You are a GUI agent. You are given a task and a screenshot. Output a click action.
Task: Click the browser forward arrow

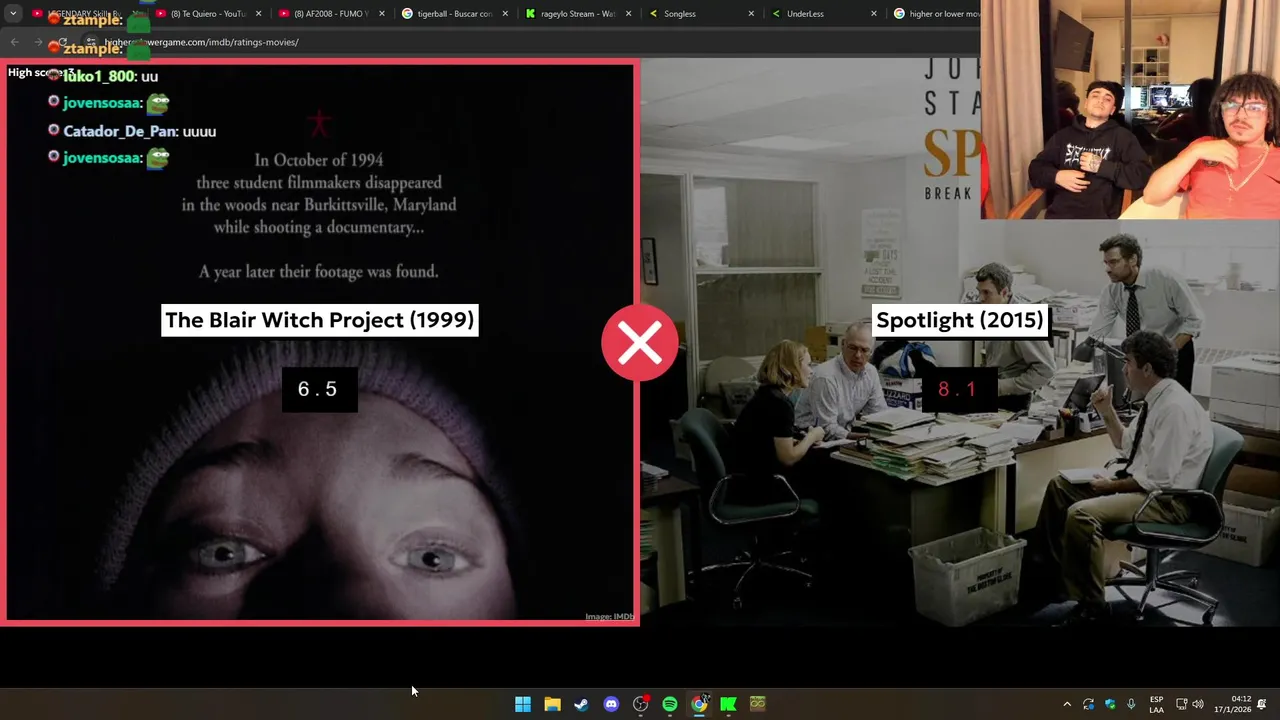point(38,42)
